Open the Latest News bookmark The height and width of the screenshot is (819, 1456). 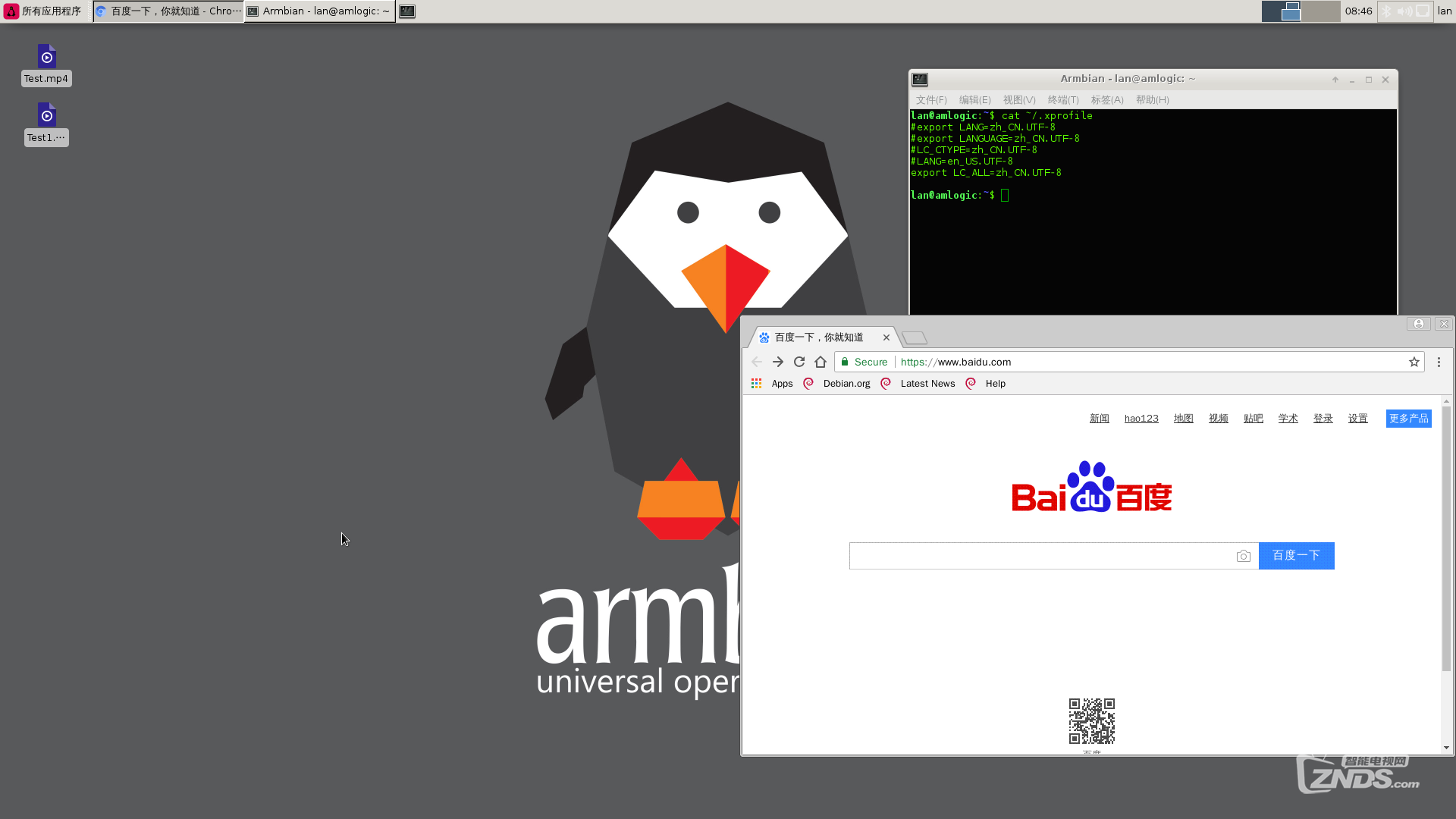point(918,384)
